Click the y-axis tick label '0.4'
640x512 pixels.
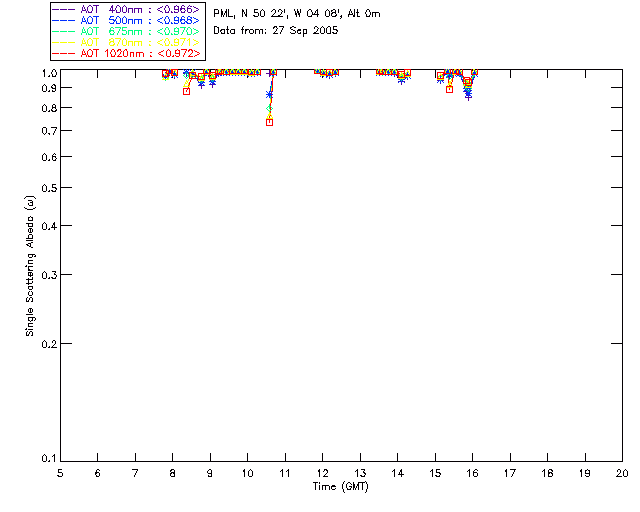tap(49, 226)
